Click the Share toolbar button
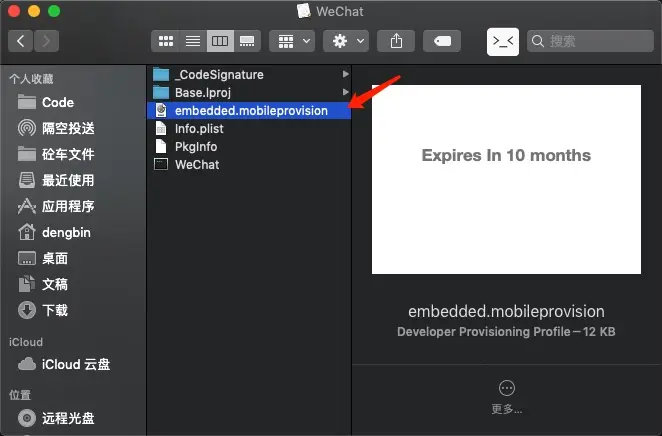This screenshot has width=662, height=436. (x=396, y=41)
